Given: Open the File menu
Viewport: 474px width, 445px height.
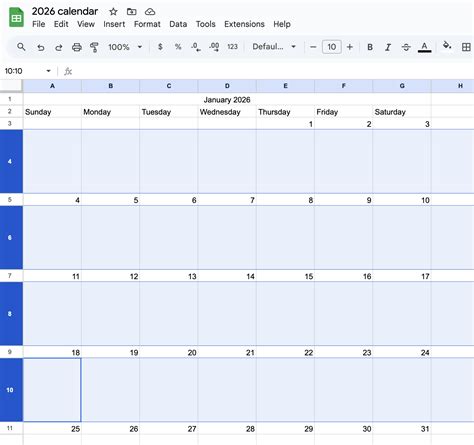Looking at the screenshot, I should click(39, 24).
